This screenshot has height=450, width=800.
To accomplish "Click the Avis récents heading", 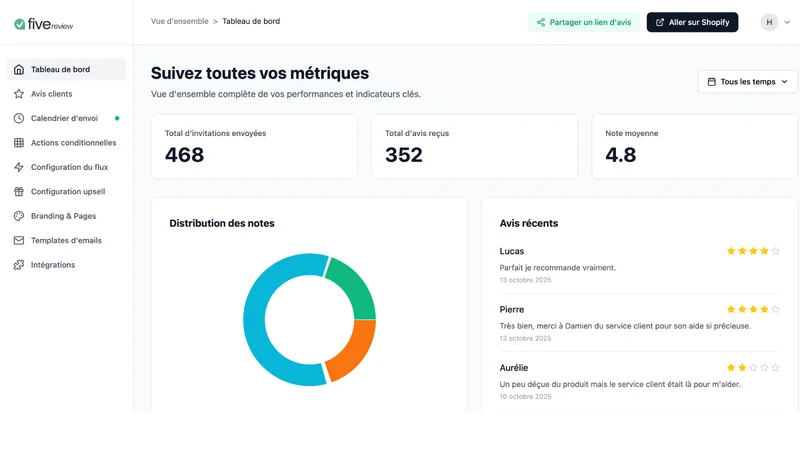I will pyautogui.click(x=529, y=223).
